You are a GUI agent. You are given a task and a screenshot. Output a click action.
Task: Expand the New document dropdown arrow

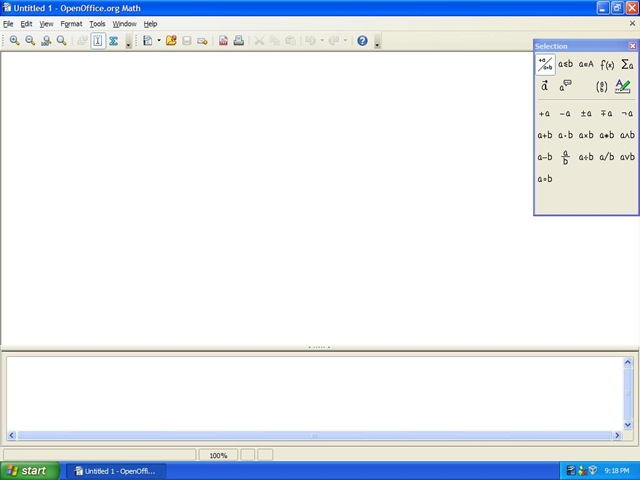click(159, 40)
